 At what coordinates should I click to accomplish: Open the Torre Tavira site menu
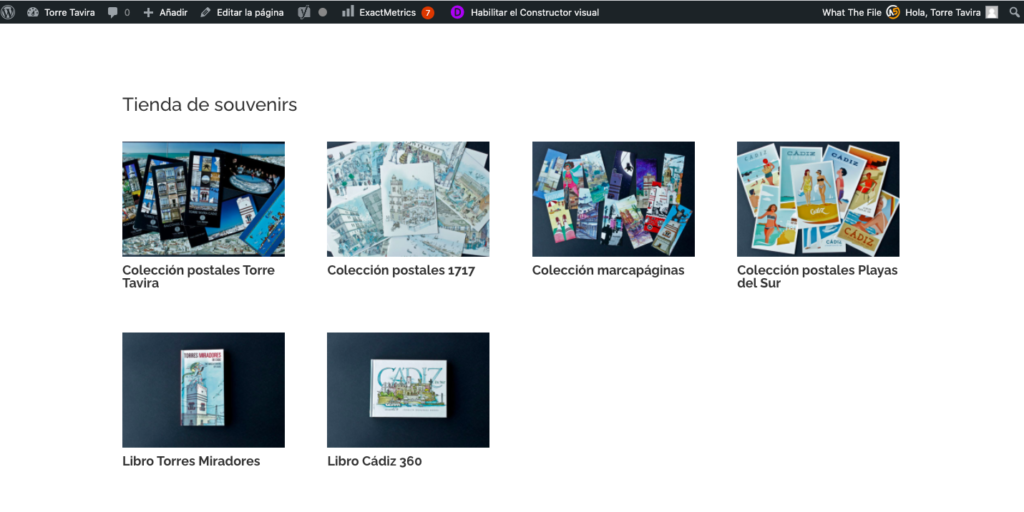tap(60, 12)
